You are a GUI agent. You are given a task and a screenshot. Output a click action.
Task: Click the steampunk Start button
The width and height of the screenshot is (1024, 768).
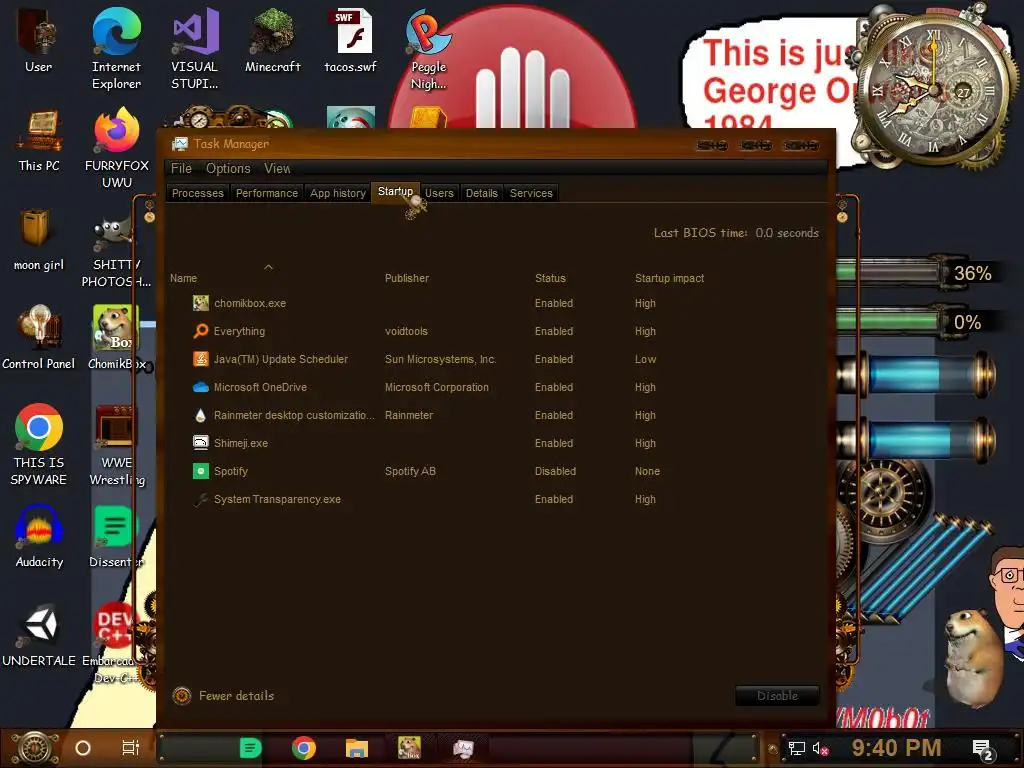pos(35,748)
